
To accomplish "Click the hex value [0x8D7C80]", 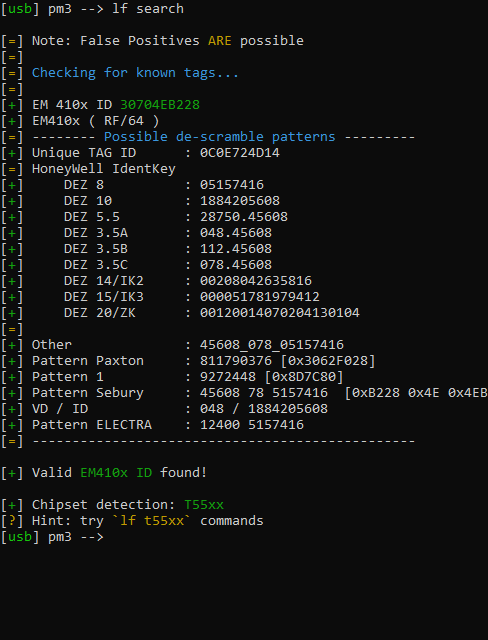I will point(304,377).
